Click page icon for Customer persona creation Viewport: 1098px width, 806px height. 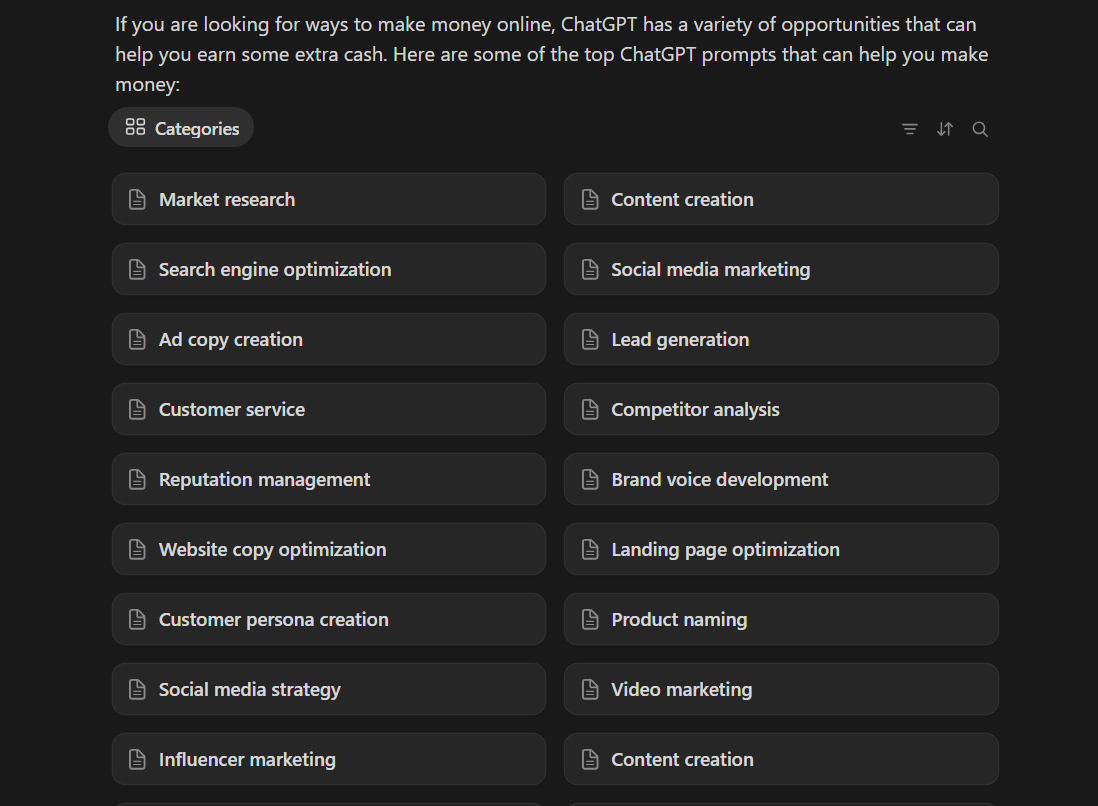pyautogui.click(x=137, y=620)
